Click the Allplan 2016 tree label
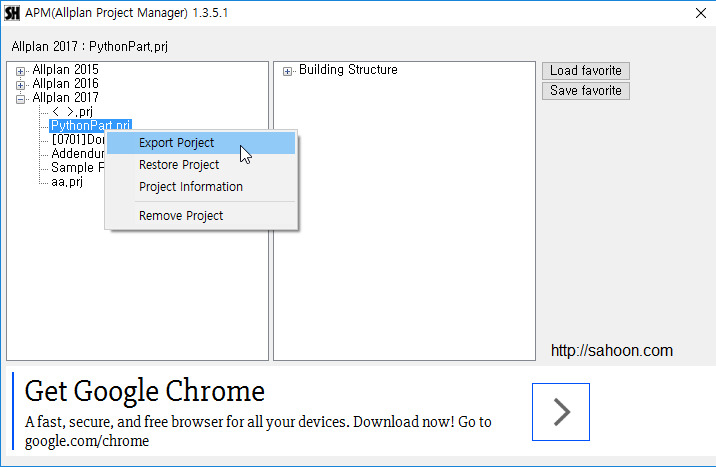This screenshot has width=716, height=467. click(x=65, y=84)
